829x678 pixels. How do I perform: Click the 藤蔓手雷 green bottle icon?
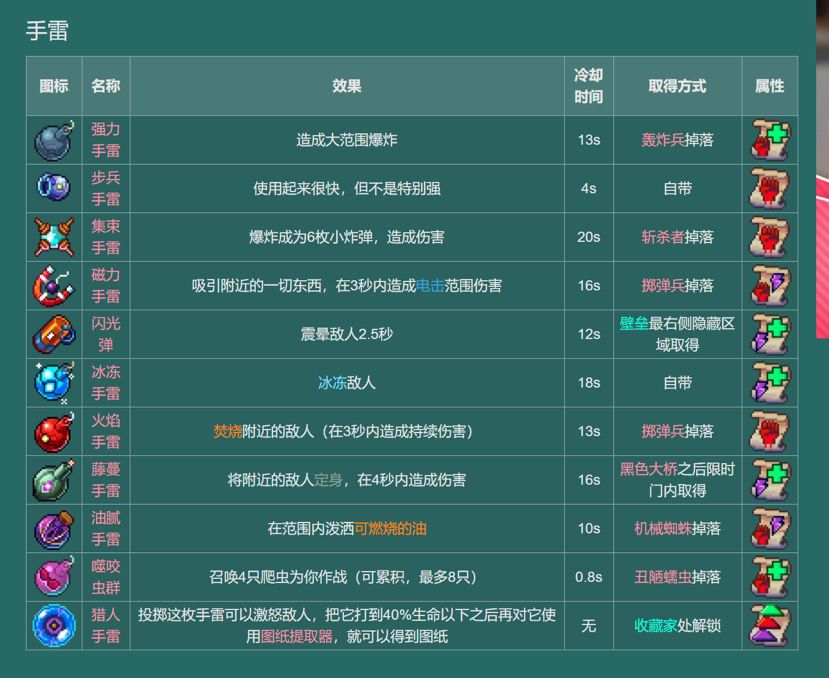[x=54, y=480]
